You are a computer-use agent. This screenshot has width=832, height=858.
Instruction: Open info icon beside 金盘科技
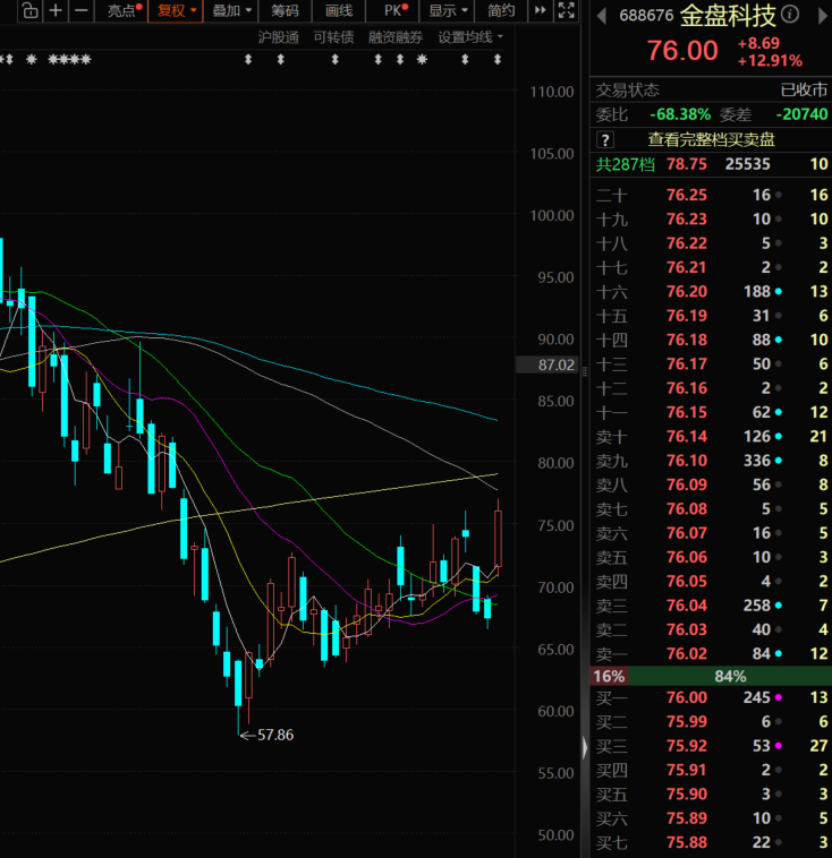pyautogui.click(x=789, y=14)
